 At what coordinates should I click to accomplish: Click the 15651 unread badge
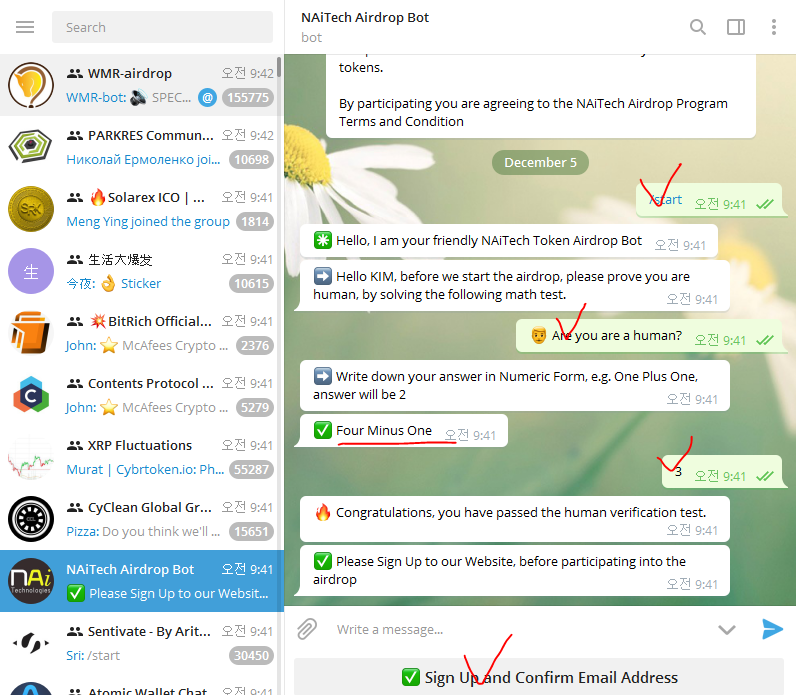251,531
